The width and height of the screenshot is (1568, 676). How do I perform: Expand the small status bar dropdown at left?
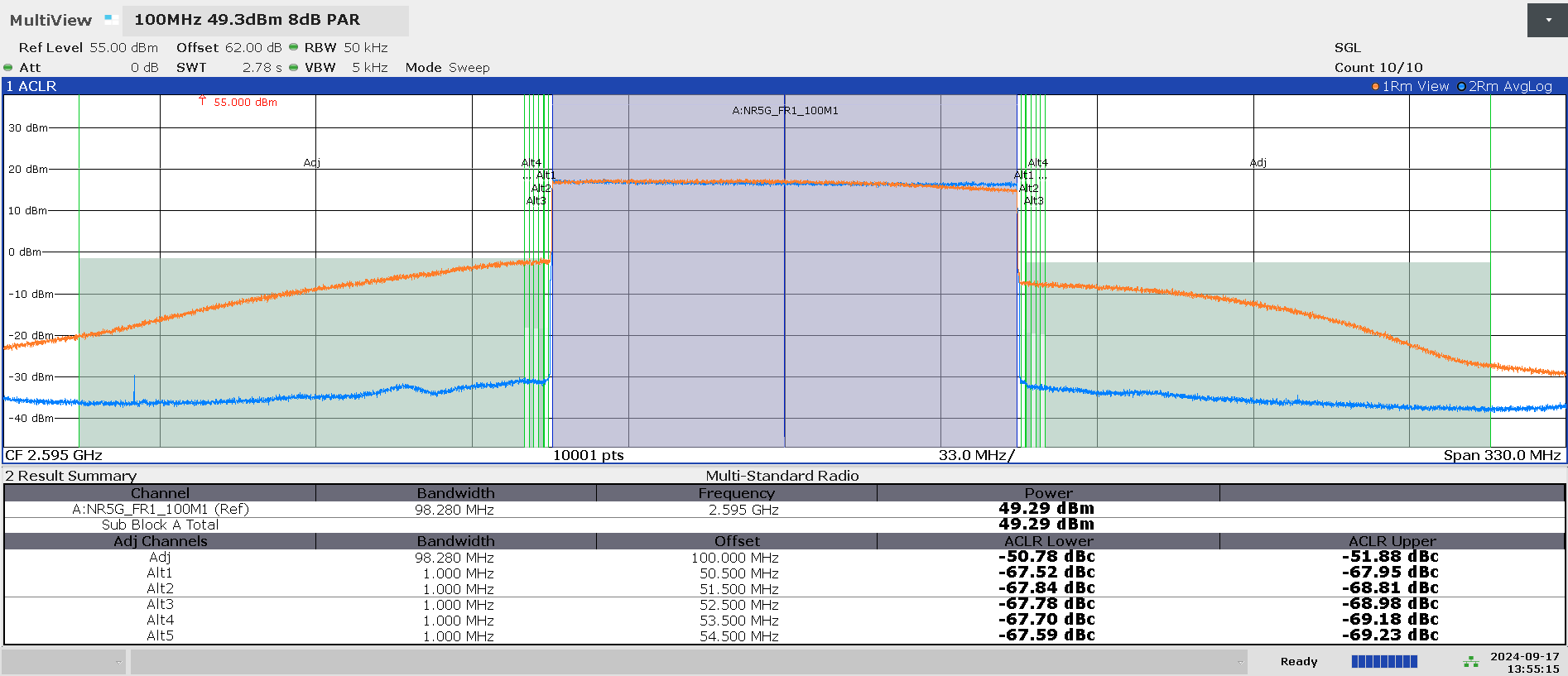tap(118, 662)
